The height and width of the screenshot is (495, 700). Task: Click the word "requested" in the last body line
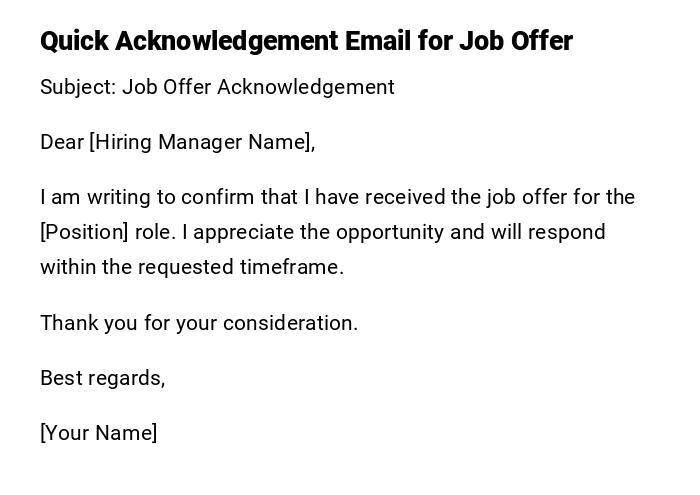pos(185,267)
